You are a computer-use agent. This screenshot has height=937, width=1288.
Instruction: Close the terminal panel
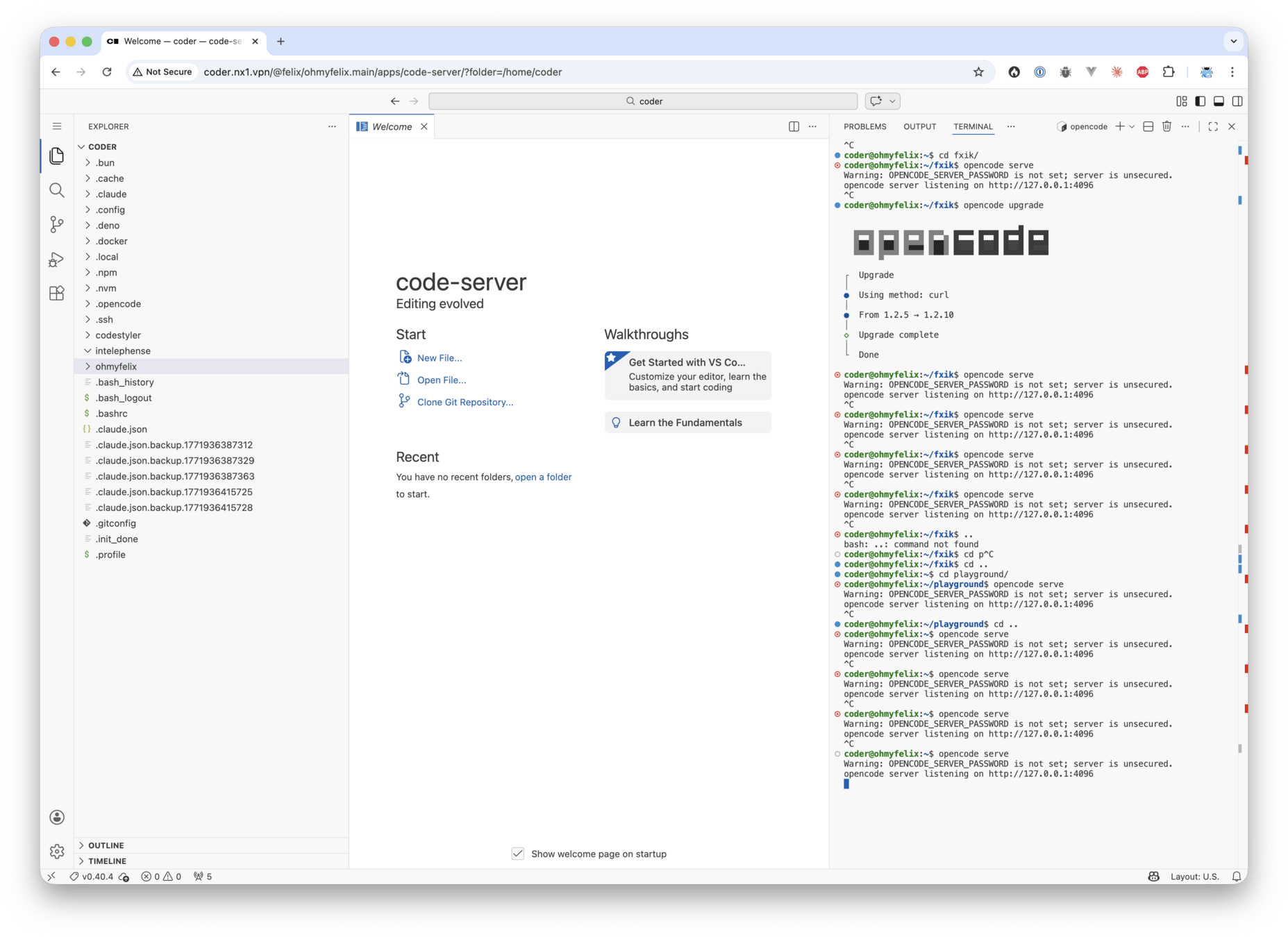[1232, 126]
